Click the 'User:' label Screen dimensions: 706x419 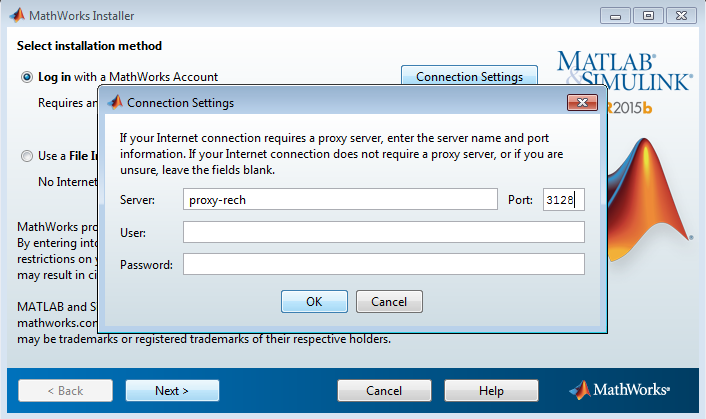(x=133, y=233)
